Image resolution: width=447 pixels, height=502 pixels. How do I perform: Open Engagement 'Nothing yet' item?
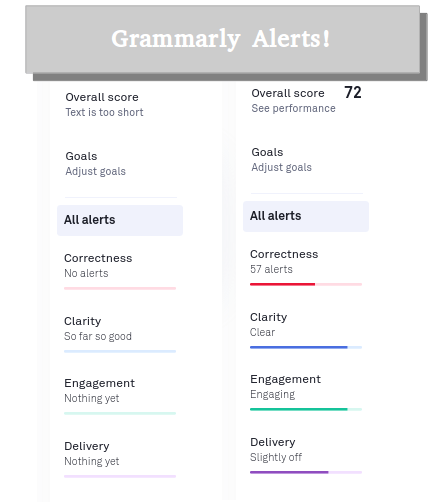[120, 396]
